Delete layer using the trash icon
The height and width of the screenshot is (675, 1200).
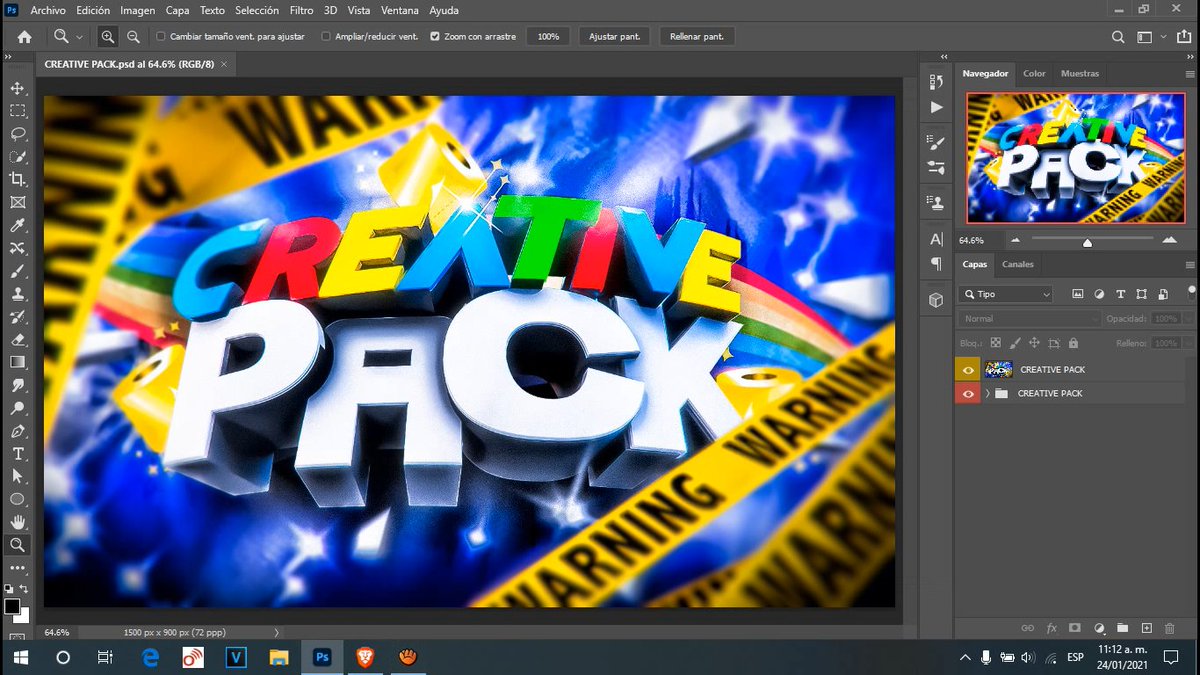[1169, 628]
